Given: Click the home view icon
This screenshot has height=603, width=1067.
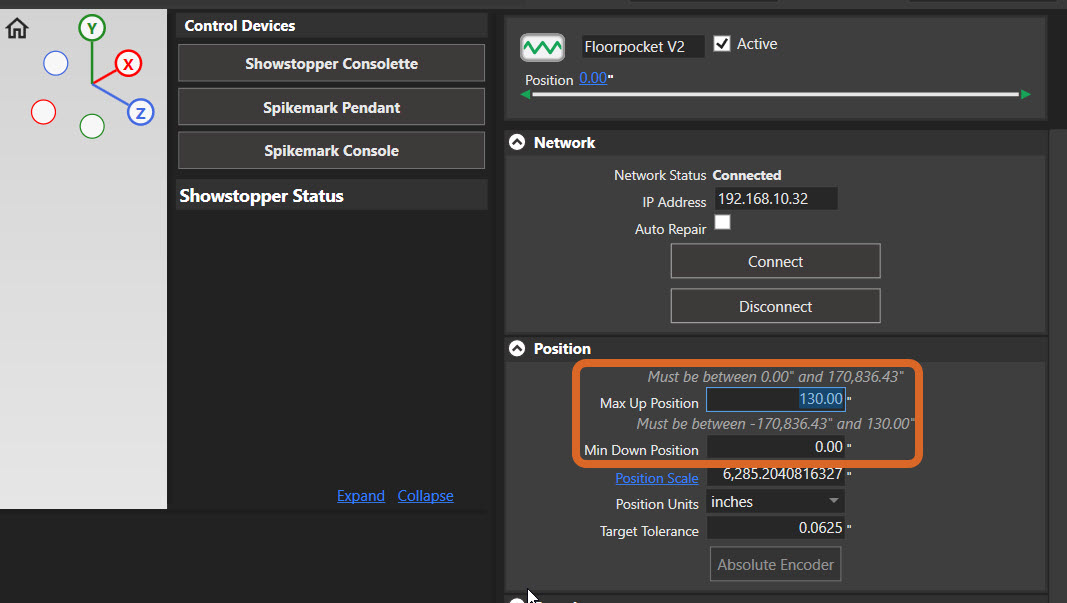Looking at the screenshot, I should tap(17, 28).
